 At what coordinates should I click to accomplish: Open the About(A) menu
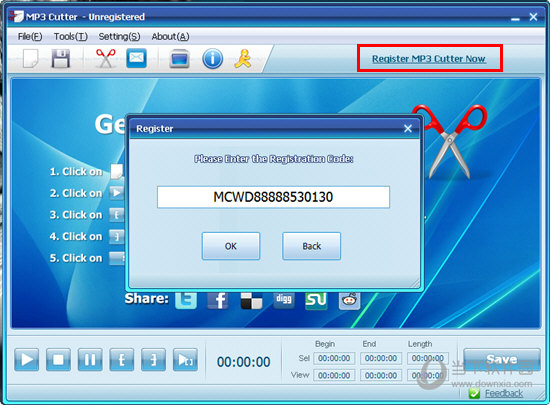[170, 36]
